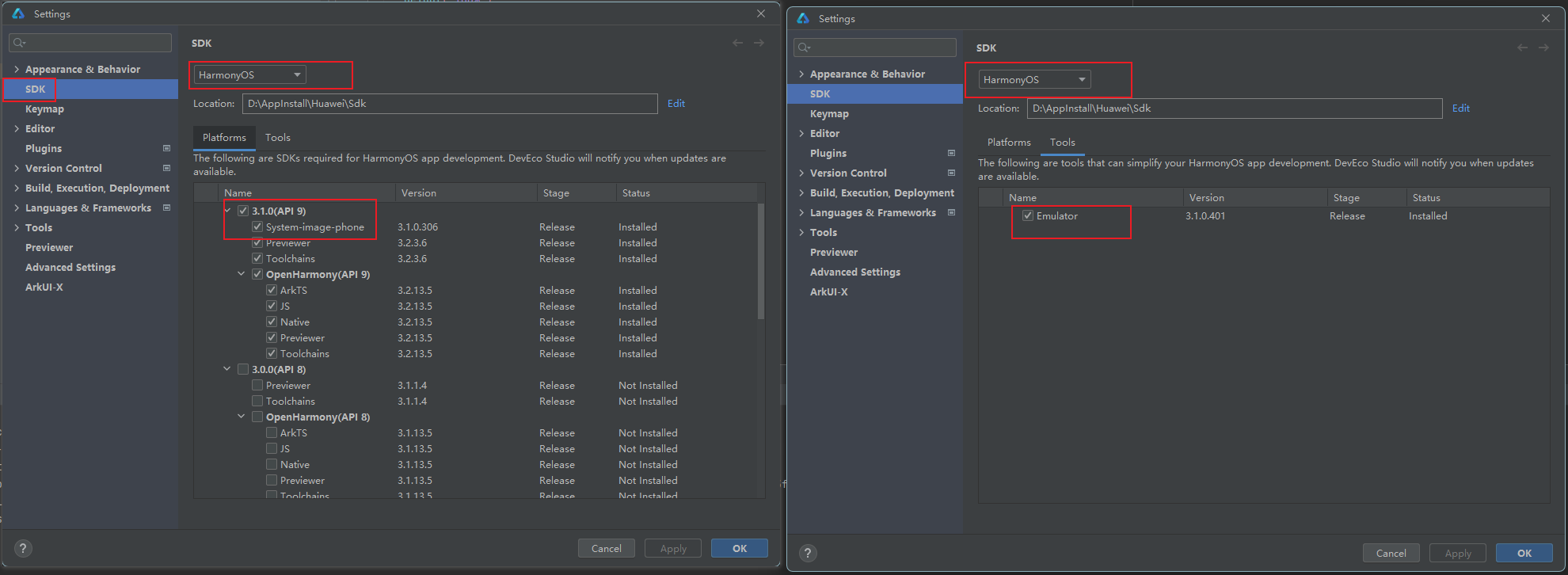Select SDK item in left sidebar
This screenshot has height=575, width=1568.
coord(91,89)
